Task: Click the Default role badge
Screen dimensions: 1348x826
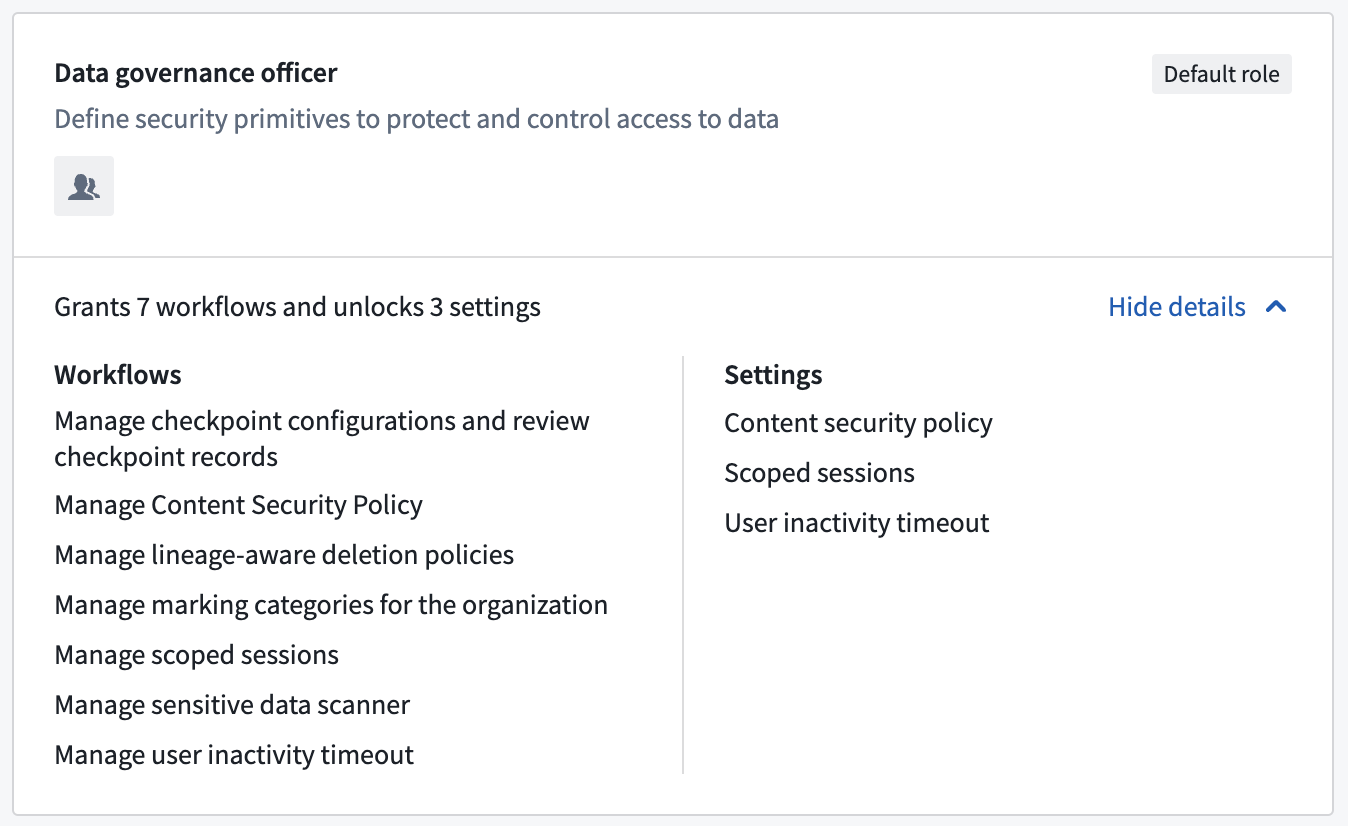Action: pyautogui.click(x=1222, y=74)
